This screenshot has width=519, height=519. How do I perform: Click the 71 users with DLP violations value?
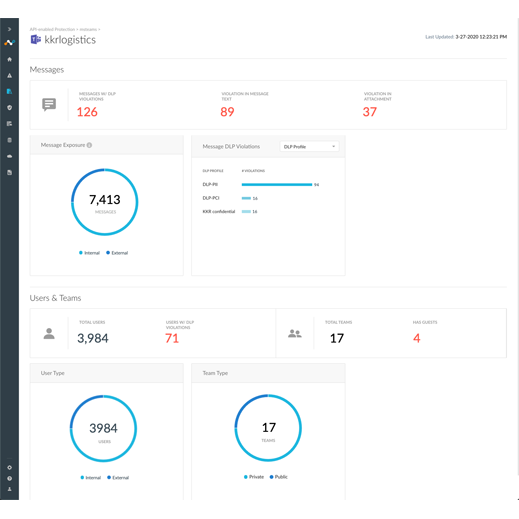pos(172,338)
